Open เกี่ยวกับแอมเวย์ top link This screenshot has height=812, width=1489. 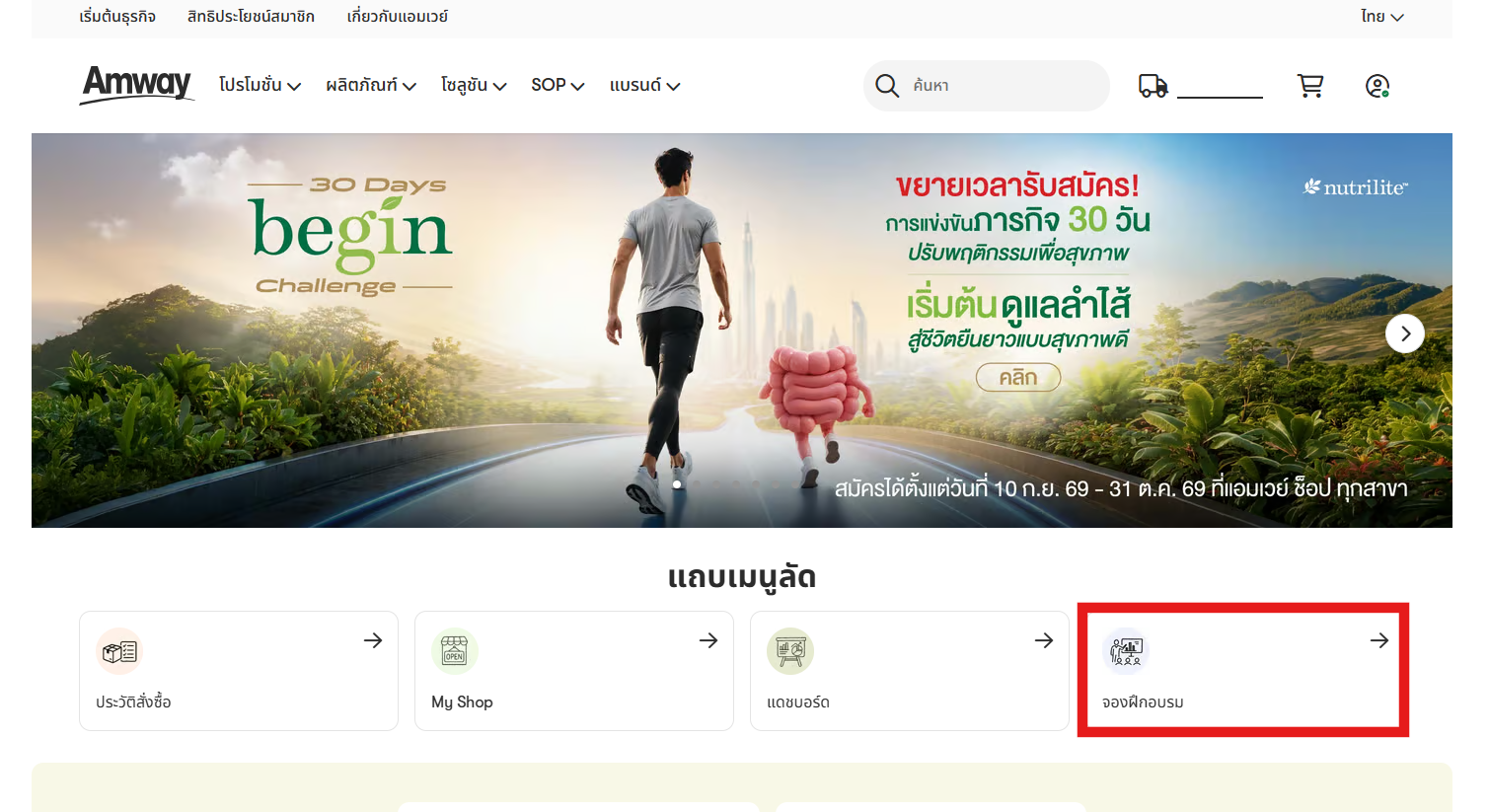(398, 17)
